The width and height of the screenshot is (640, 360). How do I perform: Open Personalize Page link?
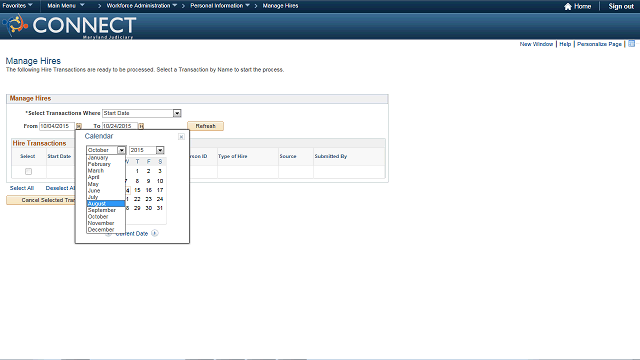pos(599,44)
